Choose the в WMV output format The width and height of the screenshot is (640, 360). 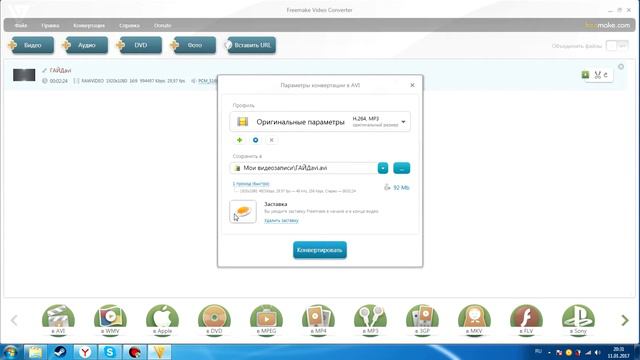pyautogui.click(x=110, y=320)
